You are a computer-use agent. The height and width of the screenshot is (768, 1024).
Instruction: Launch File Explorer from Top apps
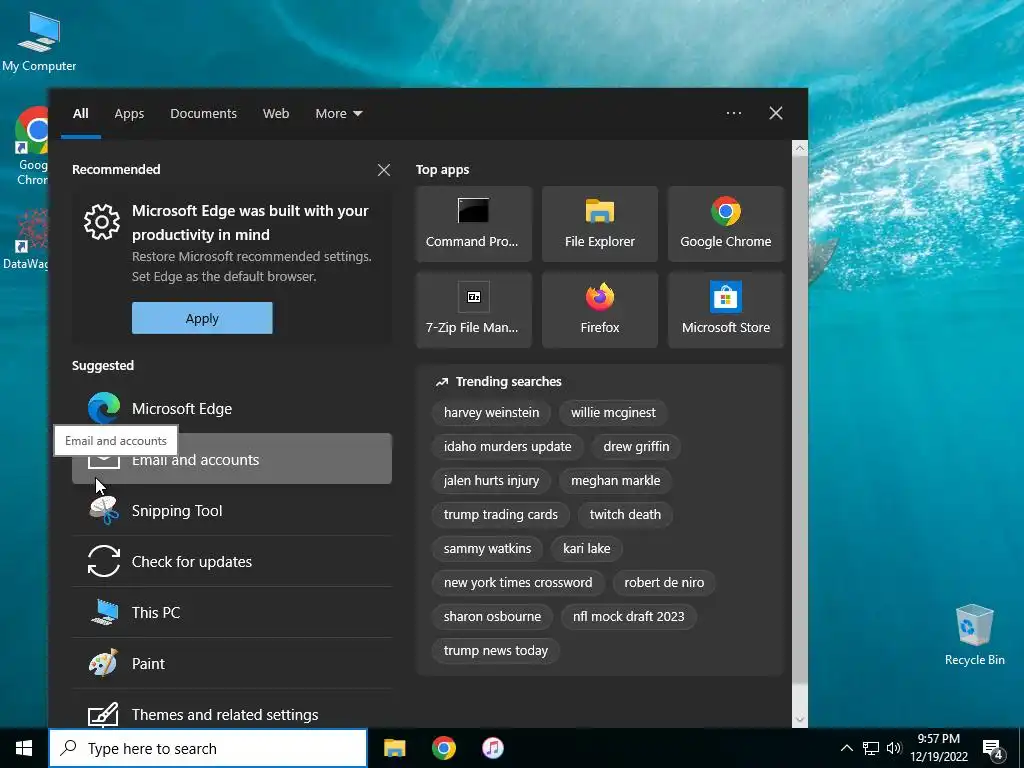(600, 224)
